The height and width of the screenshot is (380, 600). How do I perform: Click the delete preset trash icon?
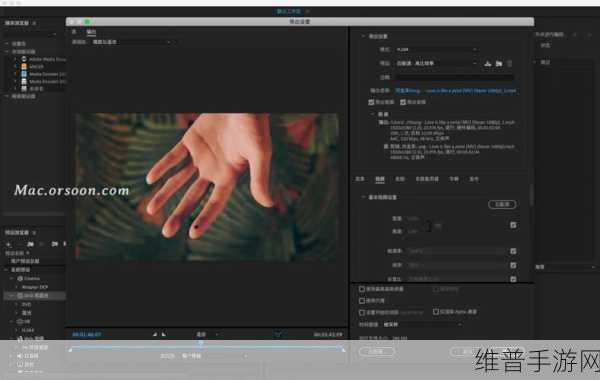tap(509, 63)
